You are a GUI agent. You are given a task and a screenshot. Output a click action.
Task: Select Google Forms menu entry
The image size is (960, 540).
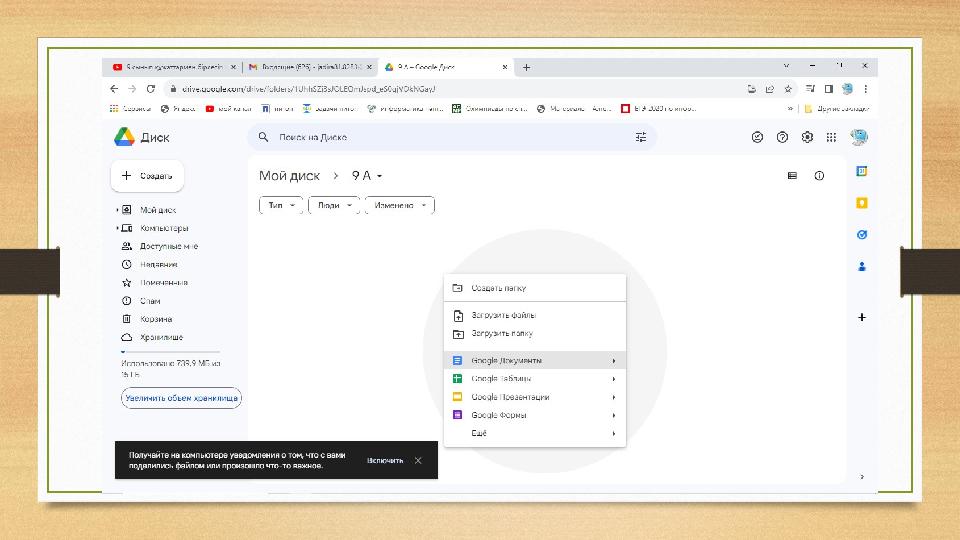(534, 415)
